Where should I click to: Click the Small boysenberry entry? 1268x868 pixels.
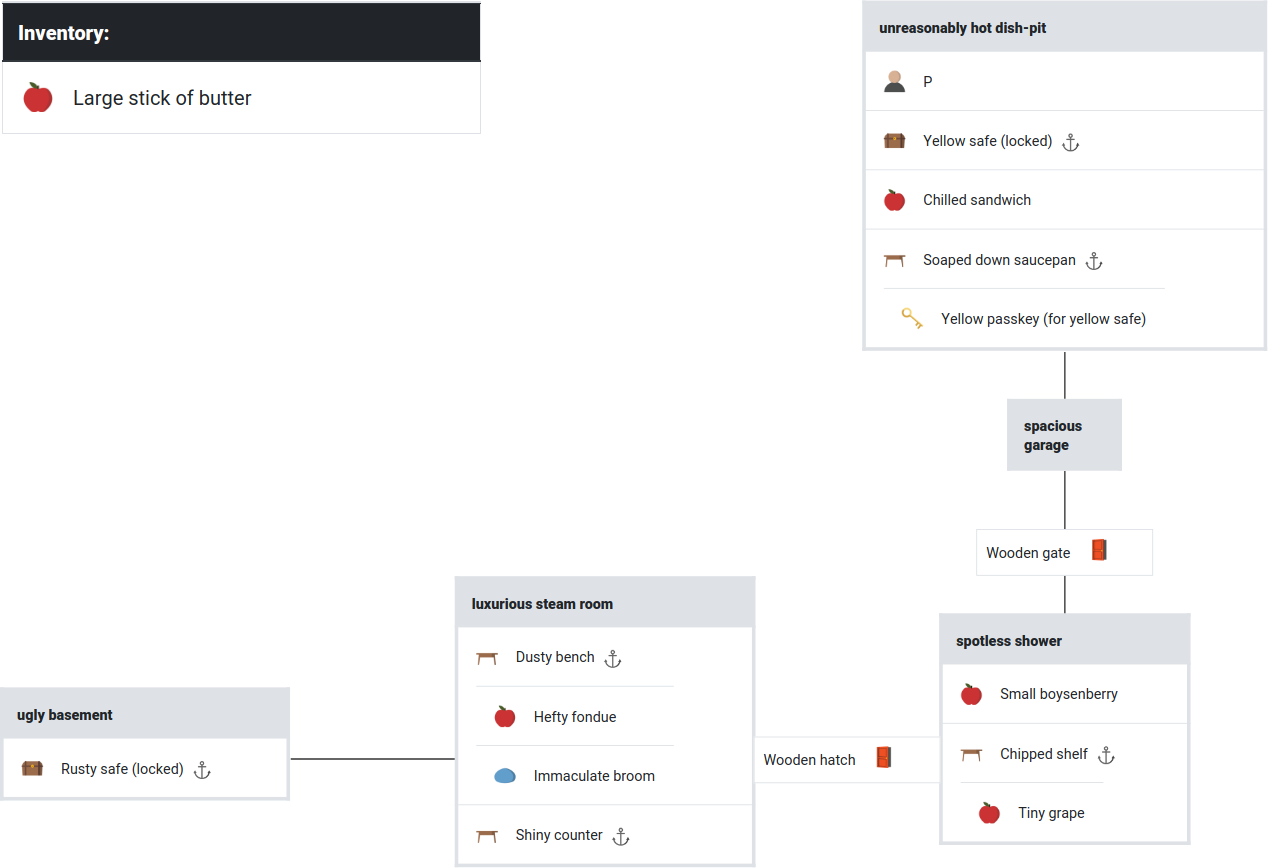pyautogui.click(x=1058, y=694)
